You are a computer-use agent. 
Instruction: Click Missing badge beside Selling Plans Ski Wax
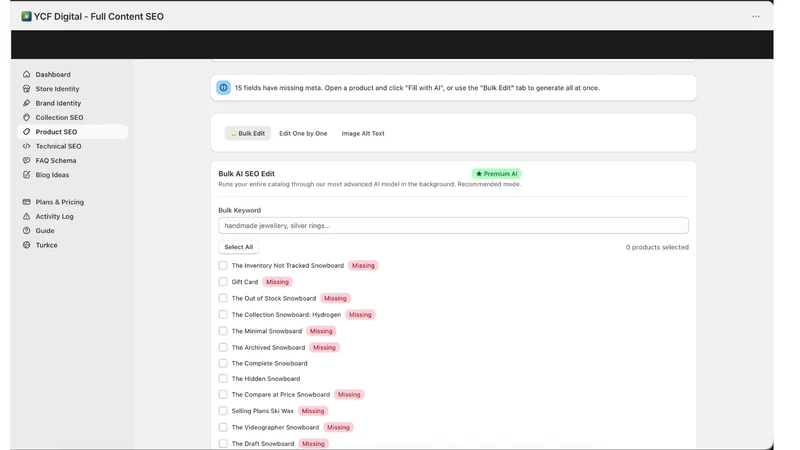click(313, 411)
